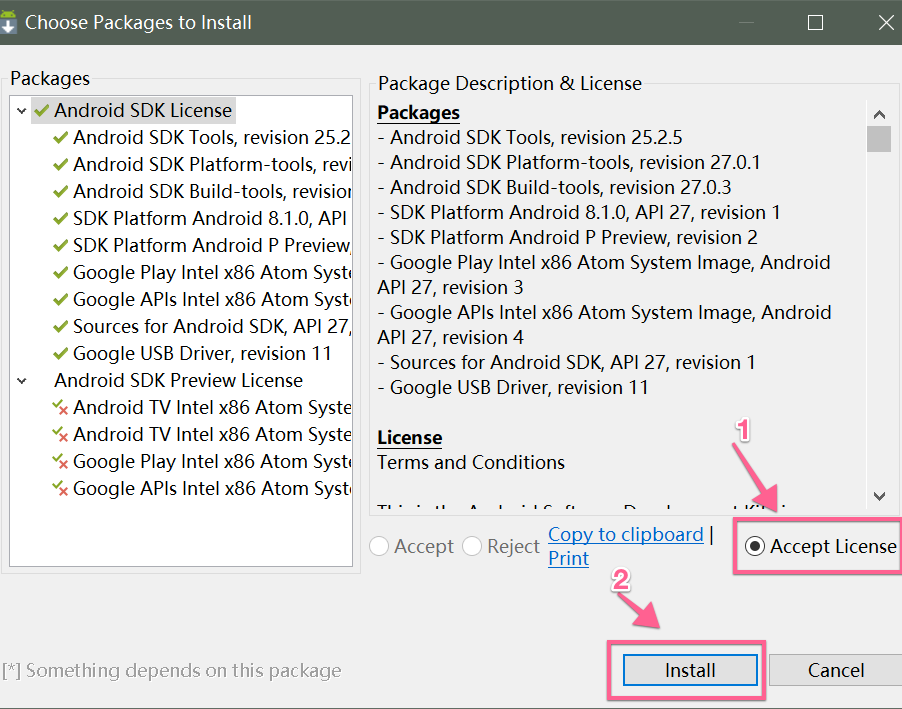The image size is (902, 709).
Task: Click checkmark icon for Google APIs Intel x86 Atom (accepted)
Action: pyautogui.click(x=60, y=300)
